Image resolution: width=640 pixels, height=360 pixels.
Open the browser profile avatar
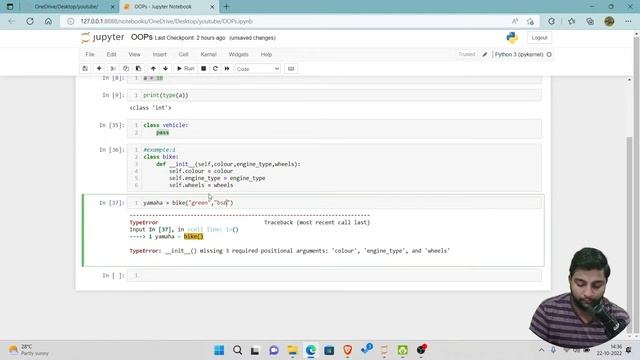(x=609, y=21)
